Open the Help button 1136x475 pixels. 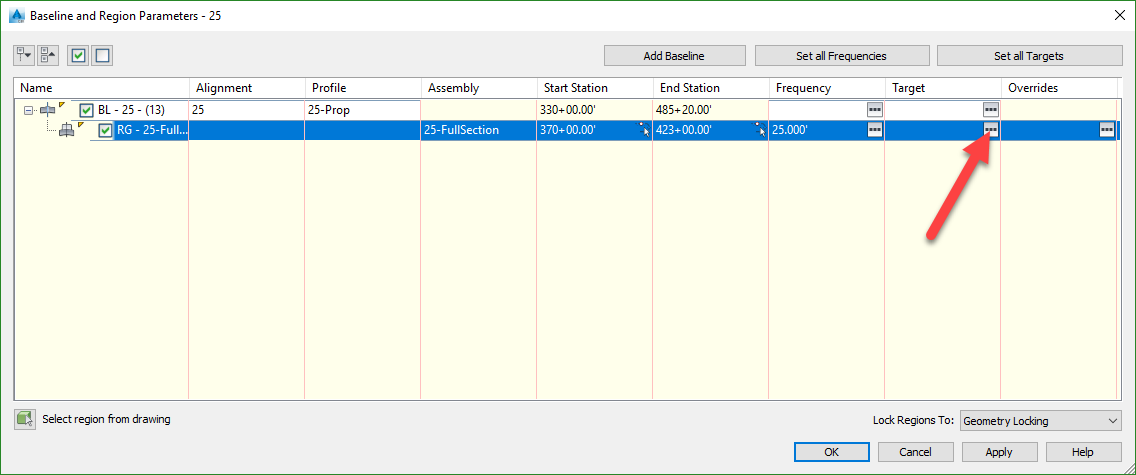[1082, 452]
